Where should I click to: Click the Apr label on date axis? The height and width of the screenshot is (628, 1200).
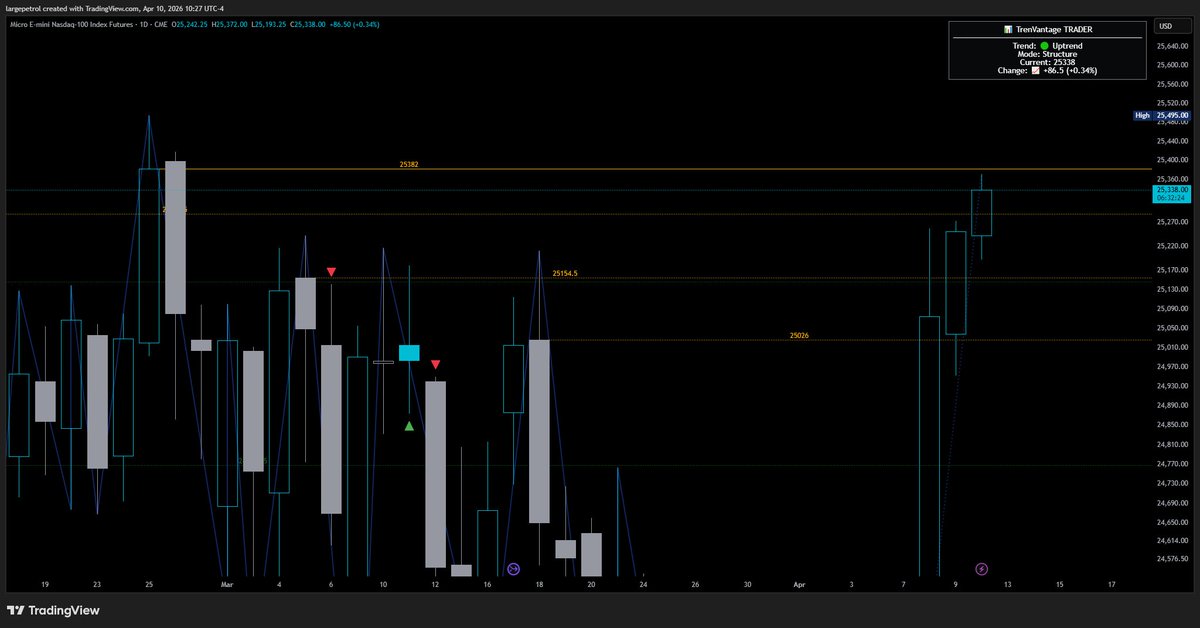click(799, 584)
